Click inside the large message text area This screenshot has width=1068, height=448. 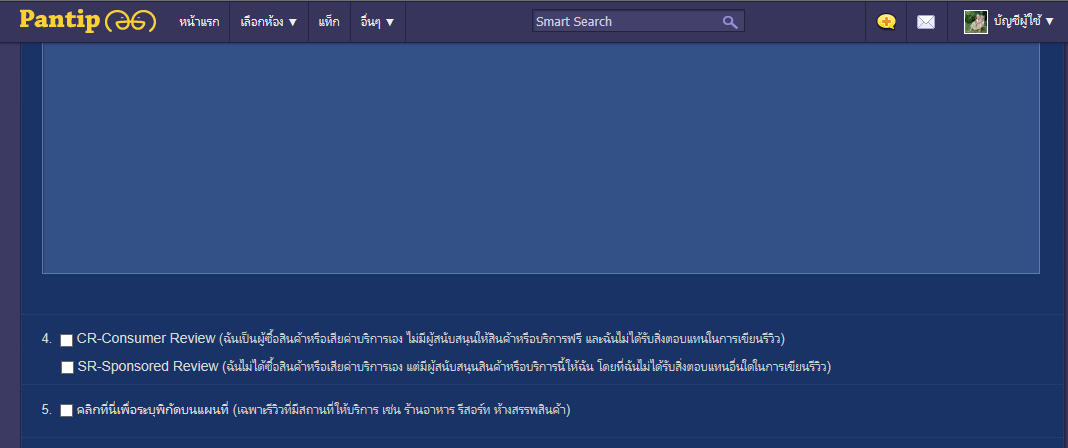coord(541,158)
